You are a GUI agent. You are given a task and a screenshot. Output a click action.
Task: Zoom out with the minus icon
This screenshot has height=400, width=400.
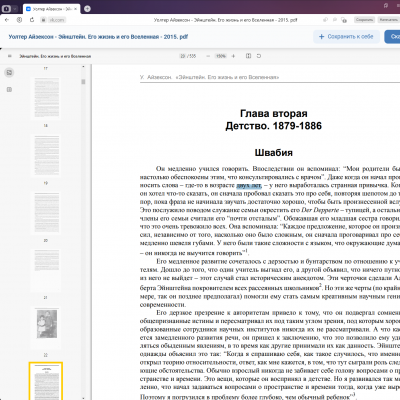[x=208, y=56]
